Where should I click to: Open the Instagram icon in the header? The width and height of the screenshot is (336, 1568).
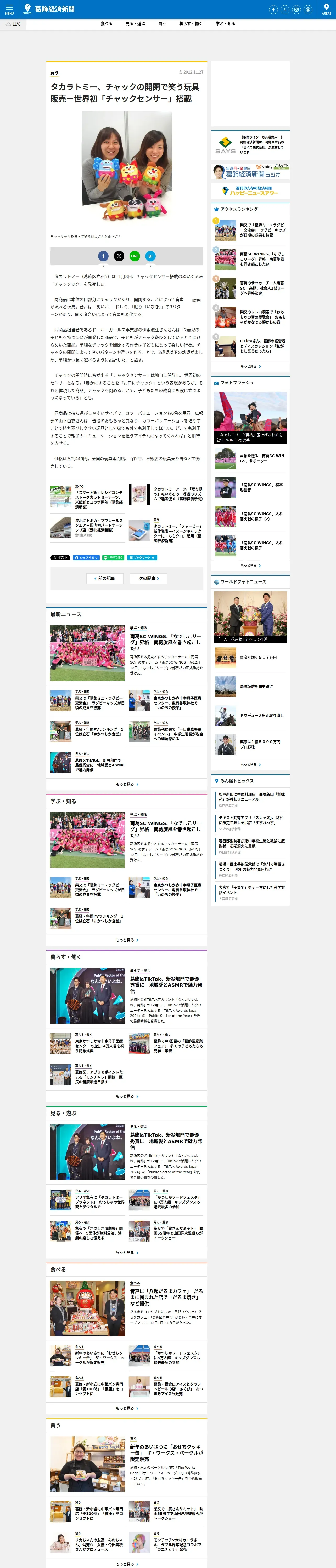tap(296, 9)
